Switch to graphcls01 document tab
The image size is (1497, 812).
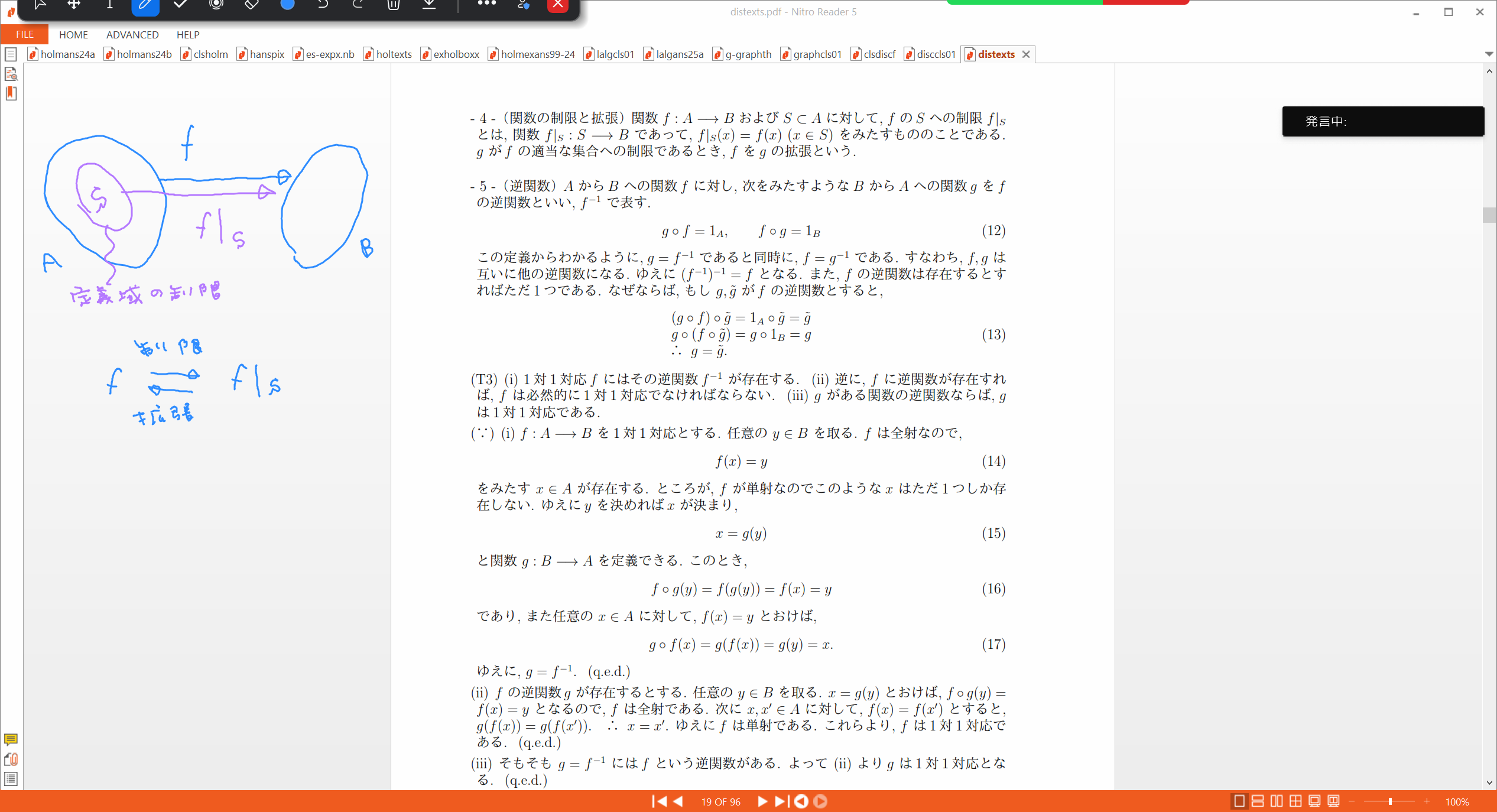point(811,54)
